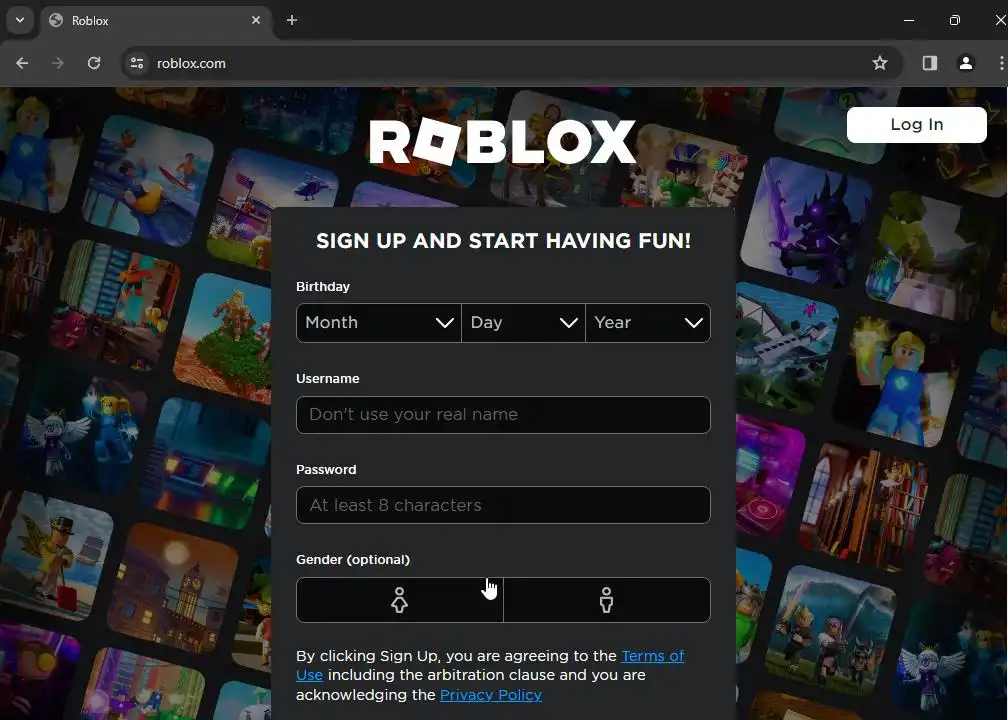Viewport: 1008px width, 720px height.
Task: Open the Day birthday dropdown
Action: (x=523, y=323)
